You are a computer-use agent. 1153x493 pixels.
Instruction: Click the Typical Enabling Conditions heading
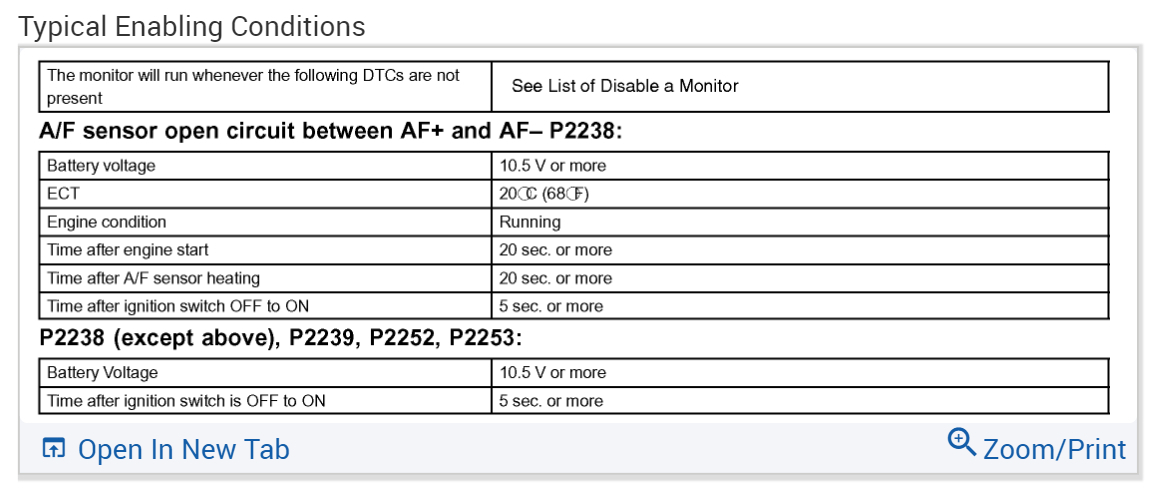tap(192, 26)
